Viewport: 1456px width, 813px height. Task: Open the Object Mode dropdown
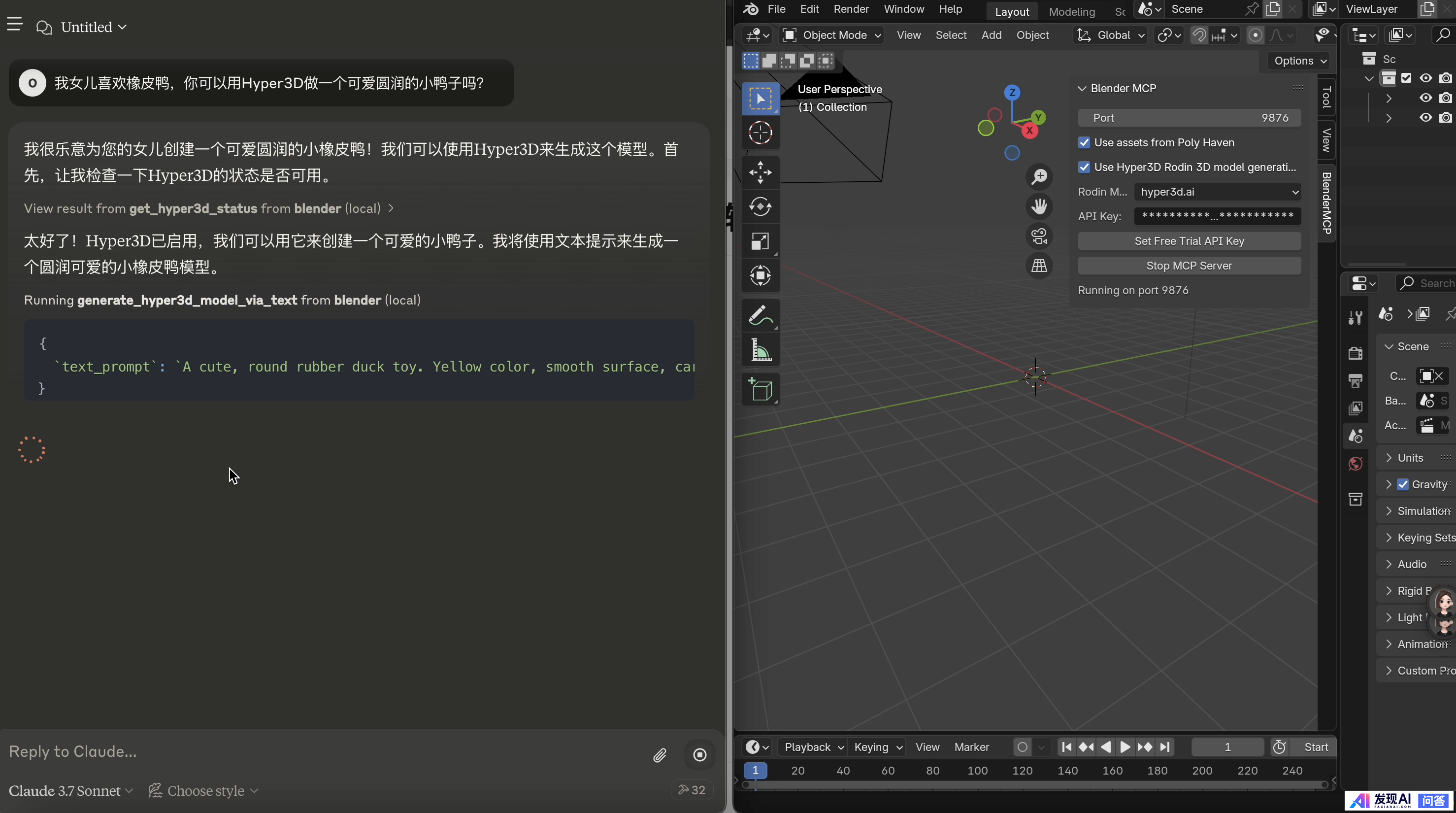[x=831, y=35]
